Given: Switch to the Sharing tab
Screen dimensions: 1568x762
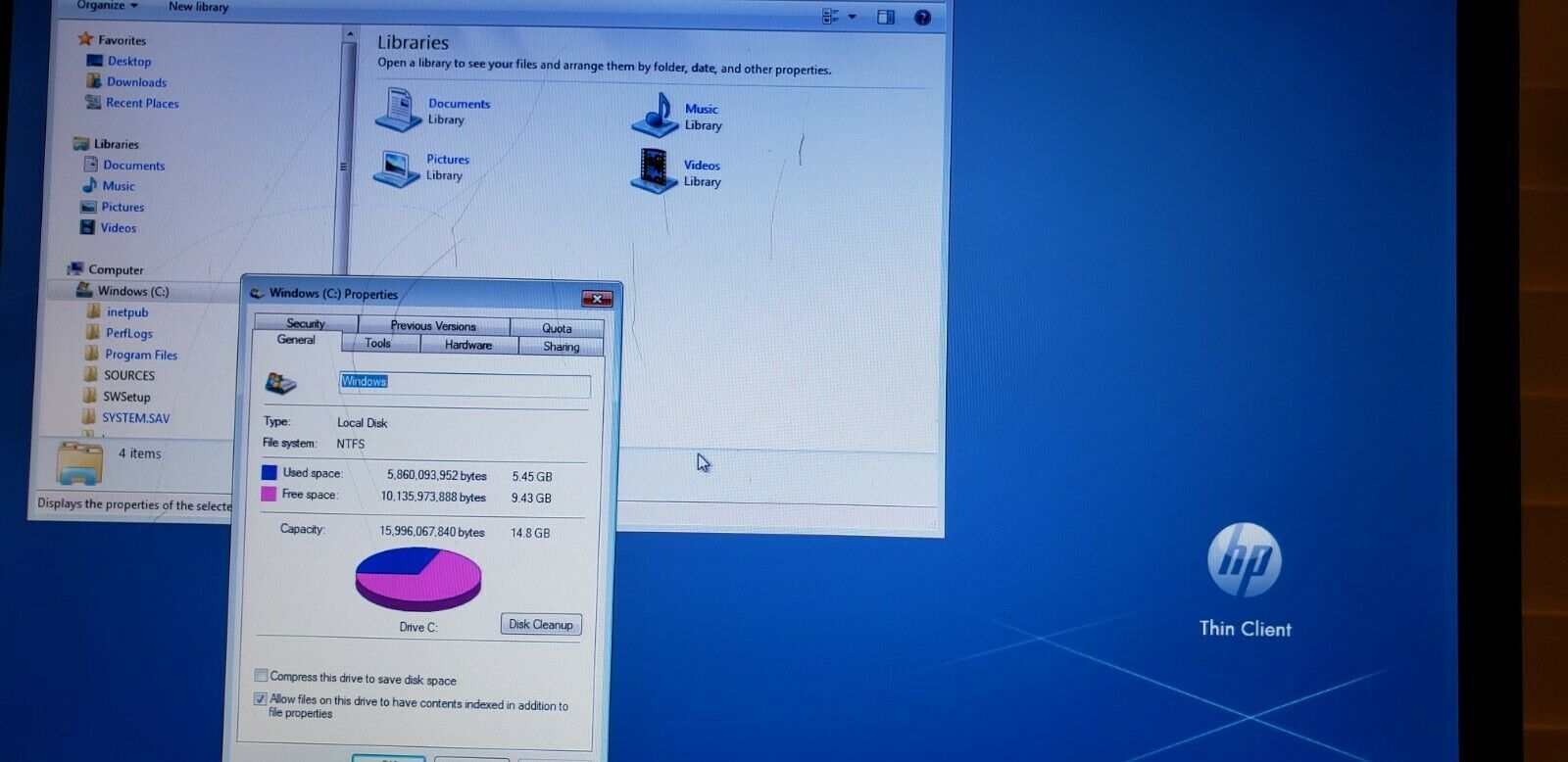Looking at the screenshot, I should coord(561,347).
